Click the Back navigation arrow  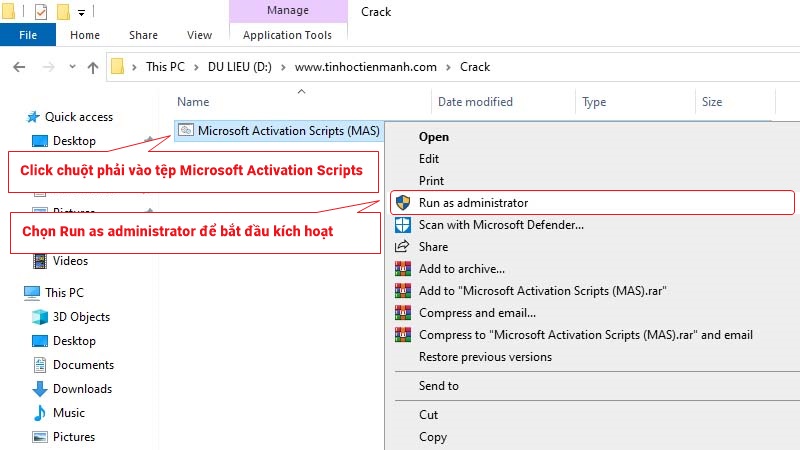pyautogui.click(x=19, y=68)
